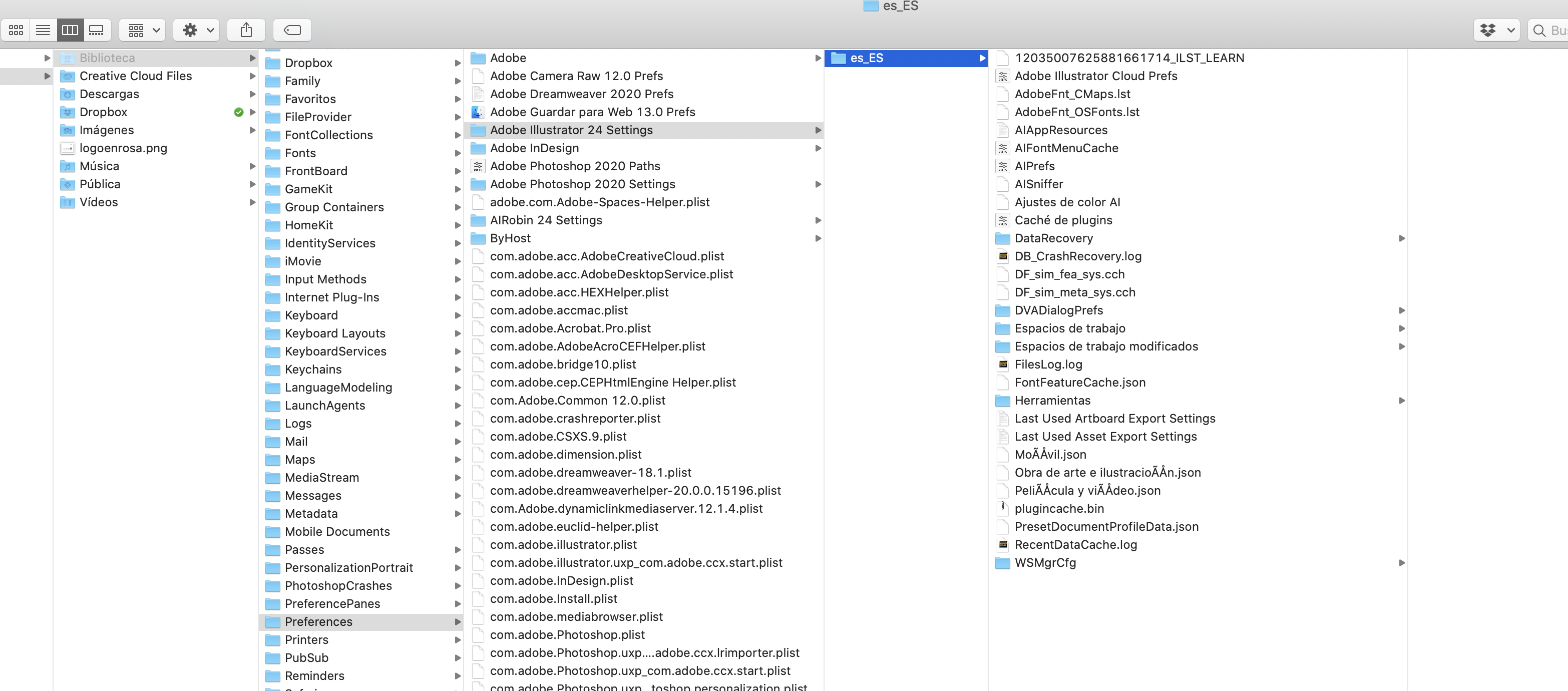1568x691 pixels.
Task: Switch to list view in toolbar
Action: point(43,30)
